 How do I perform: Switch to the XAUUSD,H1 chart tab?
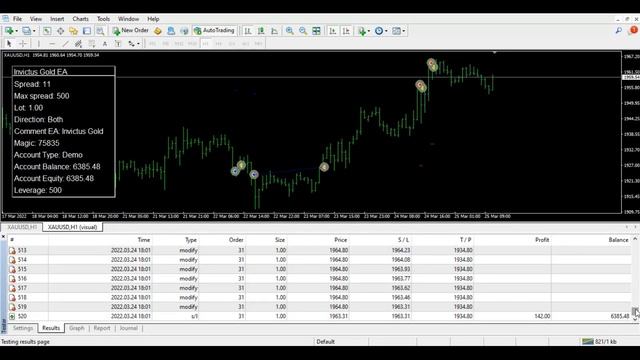click(x=22, y=227)
